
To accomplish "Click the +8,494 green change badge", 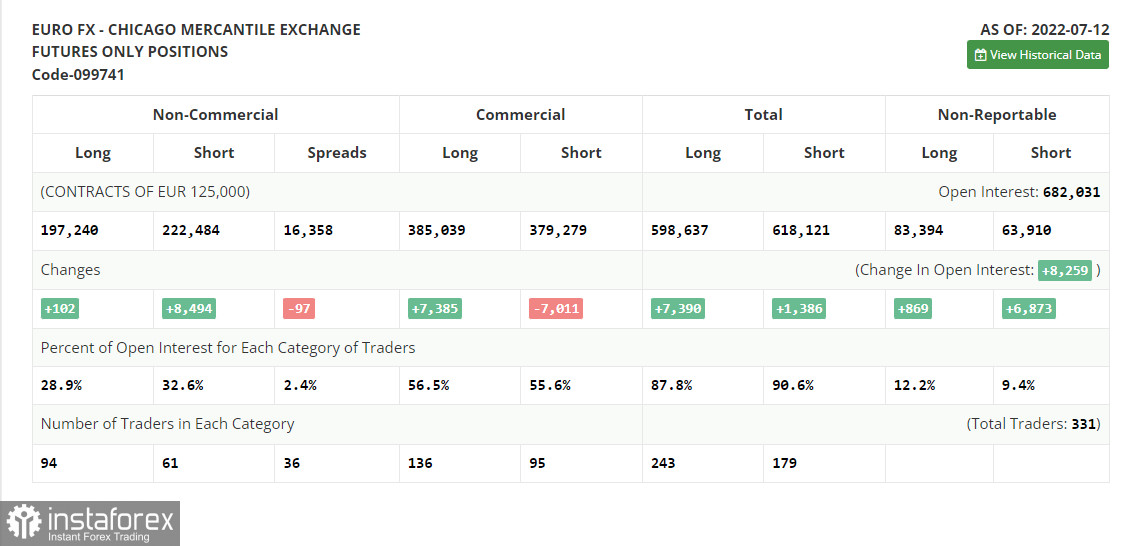I will (190, 309).
